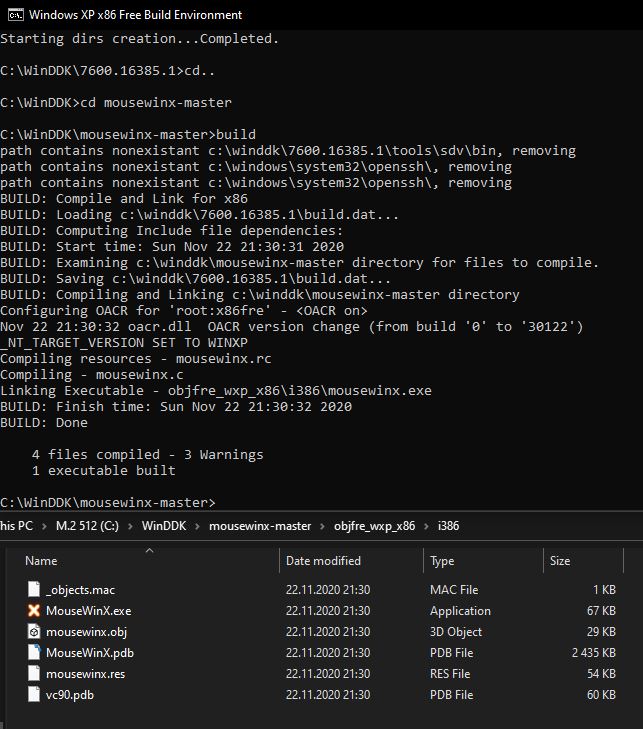Click the command prompt icon in title bar
This screenshot has width=643, height=729.
15,15
